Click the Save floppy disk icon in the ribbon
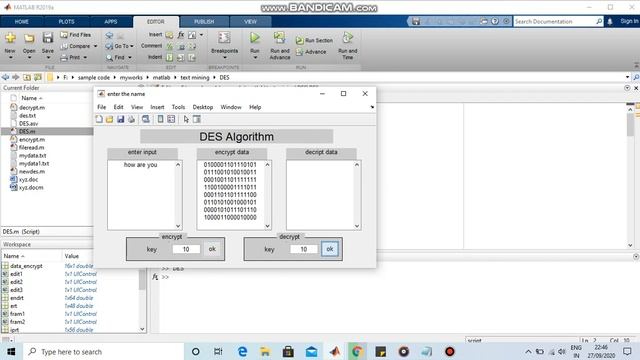Screen dimensions: 640x360 [x=48, y=38]
